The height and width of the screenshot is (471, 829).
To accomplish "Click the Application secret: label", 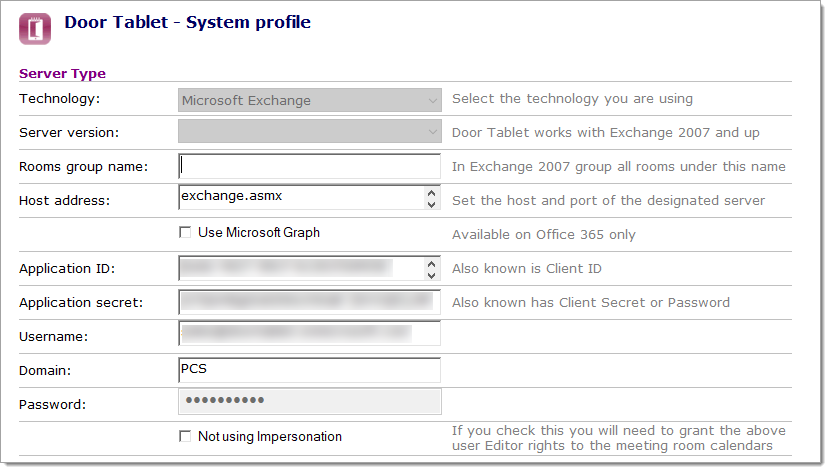I will pos(81,303).
